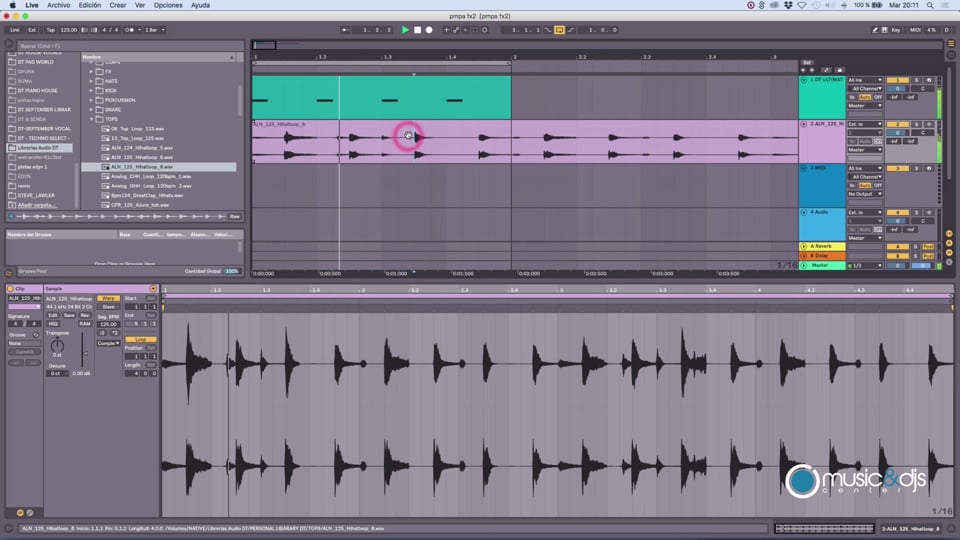Open Master 1/2 output dropdown

coord(864,266)
